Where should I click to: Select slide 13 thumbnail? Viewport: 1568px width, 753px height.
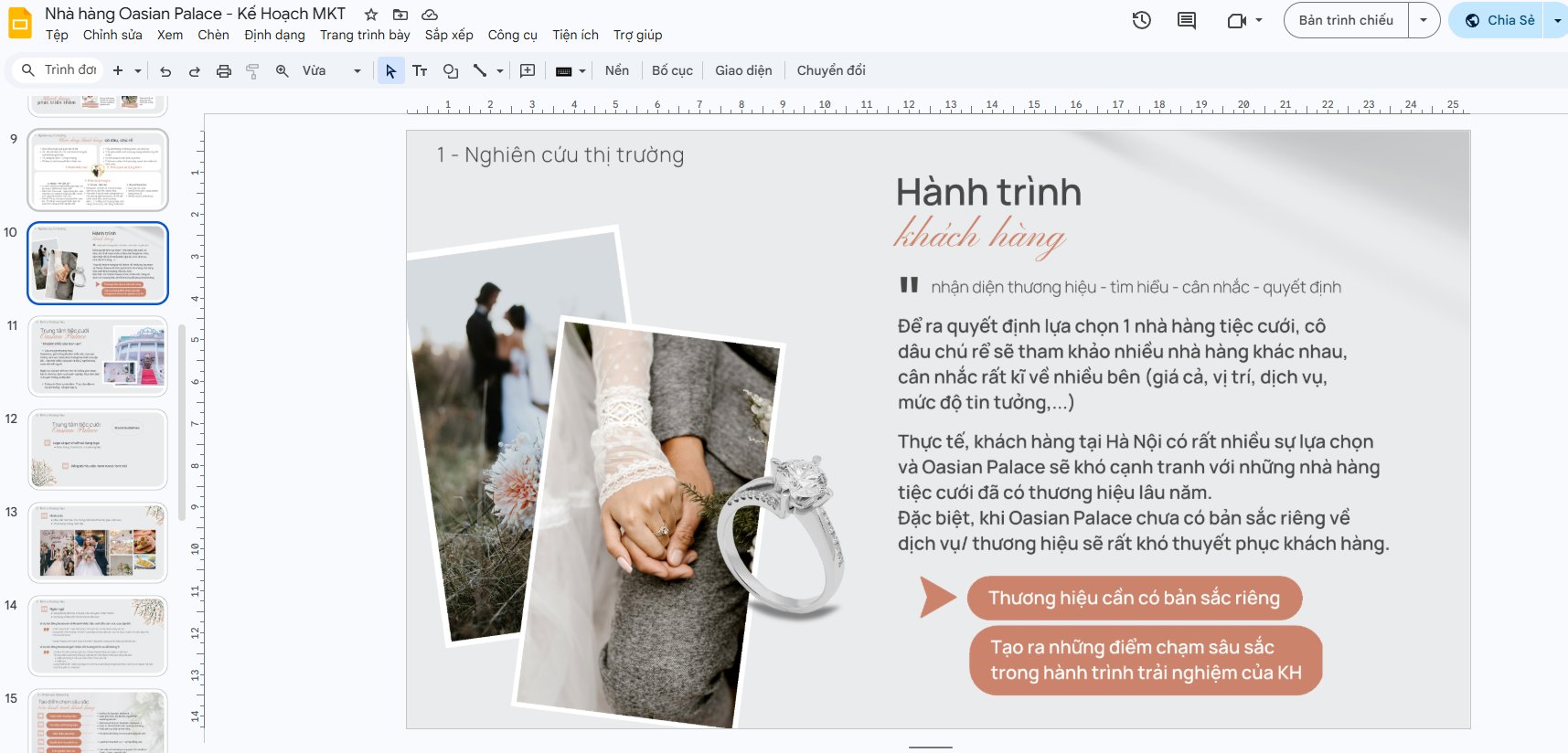98,543
